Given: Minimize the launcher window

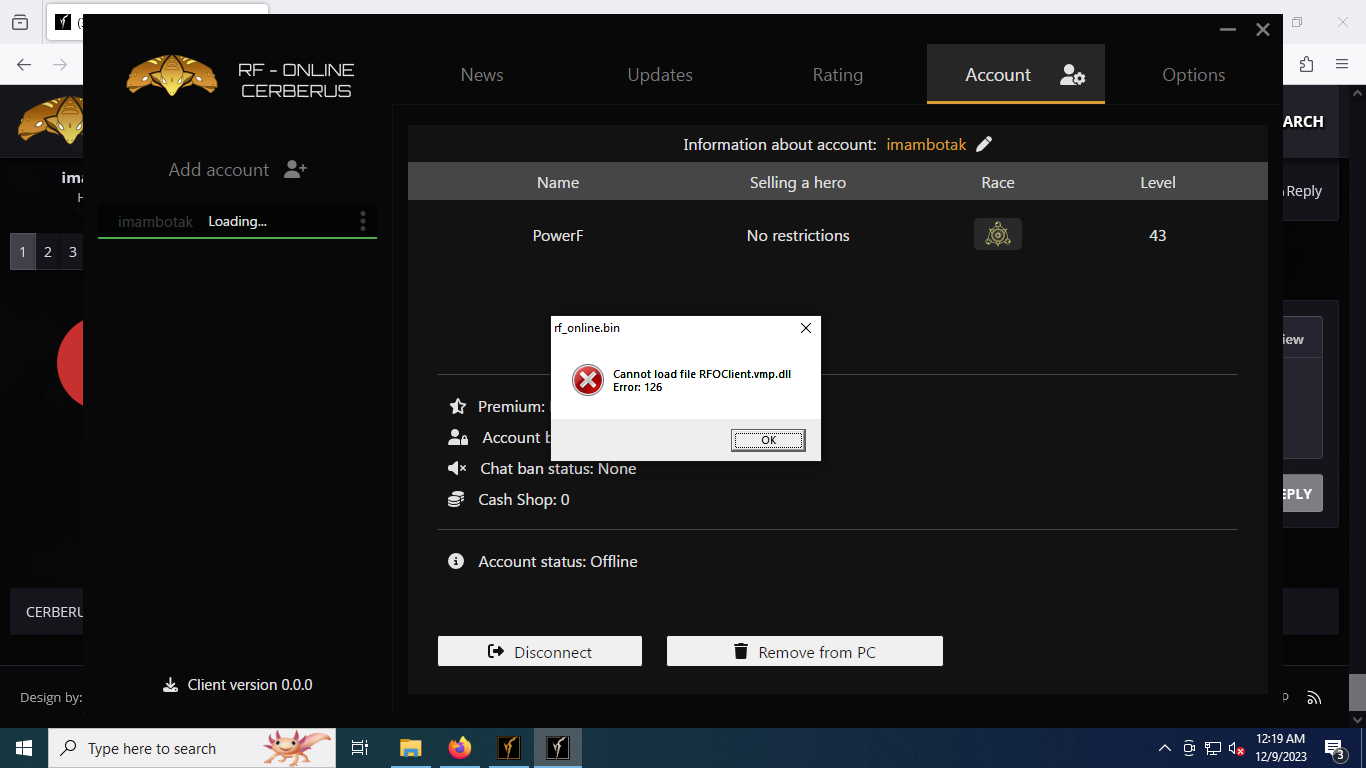Looking at the screenshot, I should (x=1228, y=30).
